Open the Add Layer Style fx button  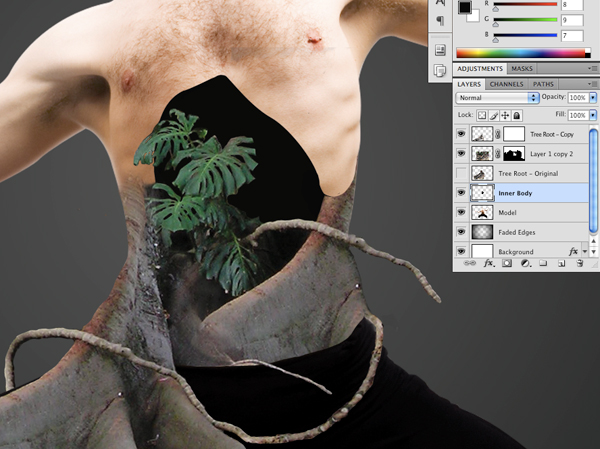(488, 263)
